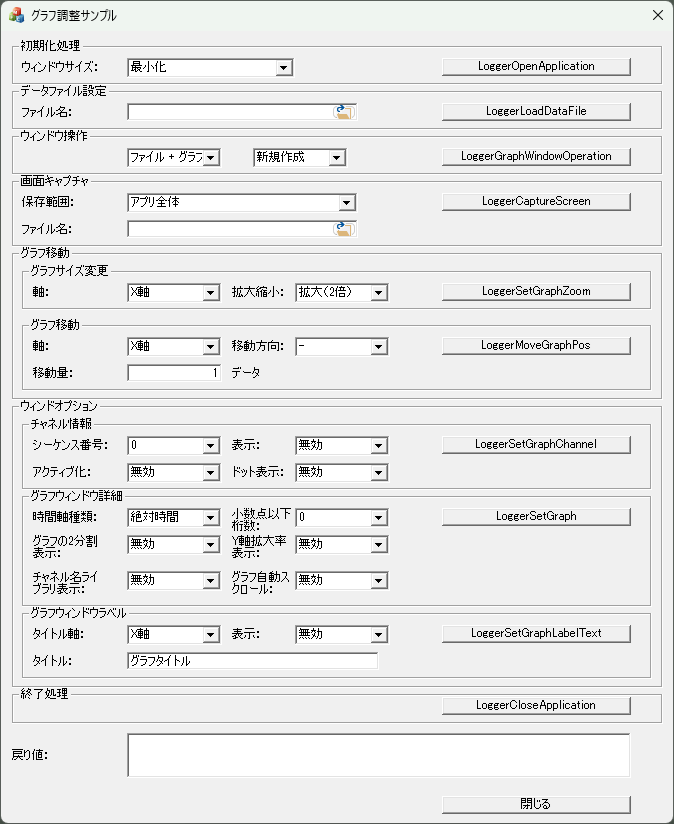The width and height of the screenshot is (674, 824).
Task: Open the 移動方向 dropdown
Action: tap(378, 347)
